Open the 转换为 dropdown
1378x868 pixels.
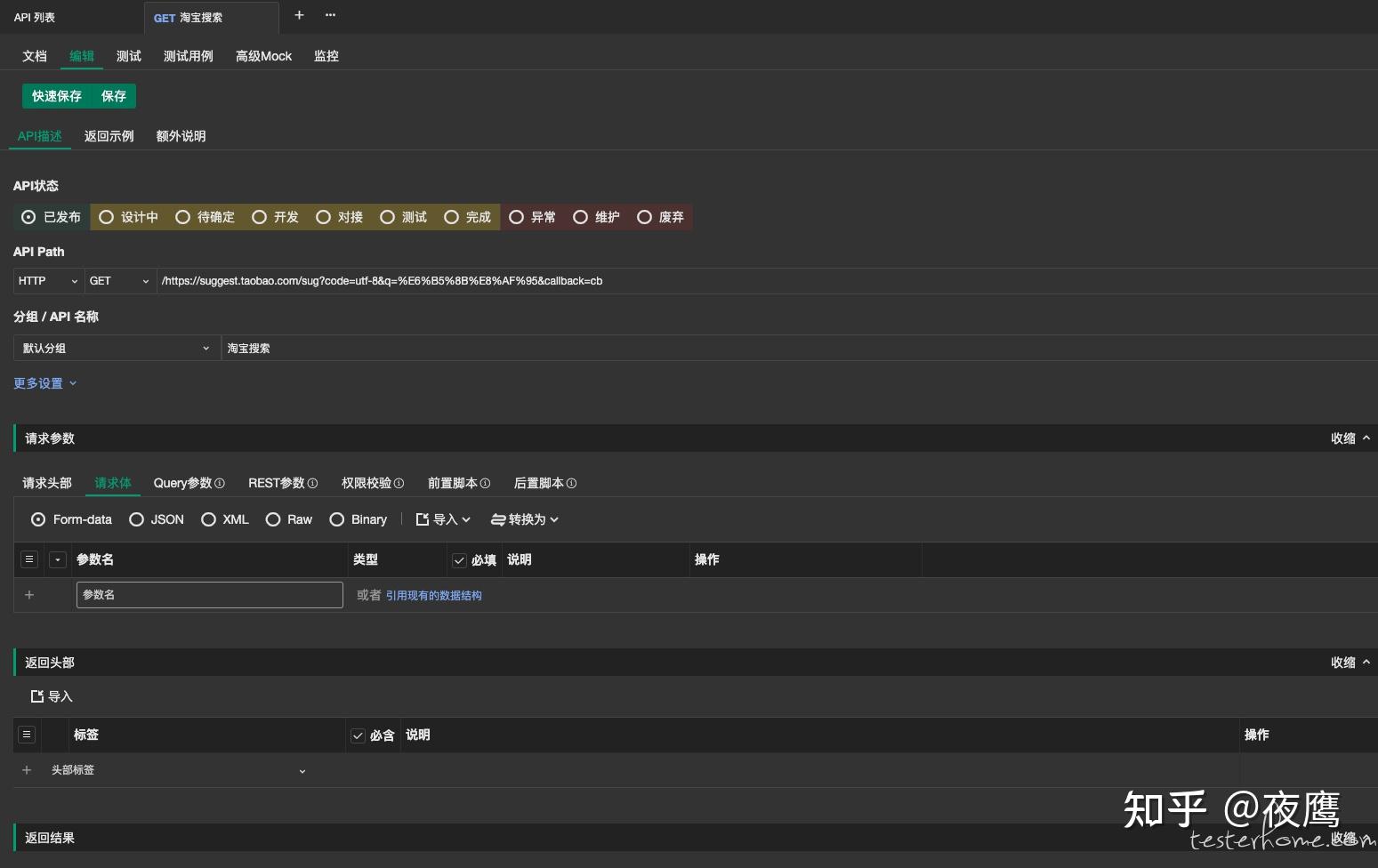(x=525, y=519)
